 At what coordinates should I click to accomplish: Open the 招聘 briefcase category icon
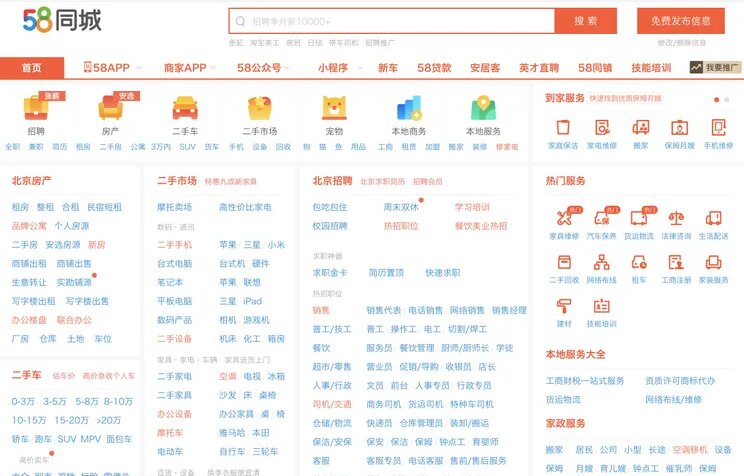(x=36, y=108)
